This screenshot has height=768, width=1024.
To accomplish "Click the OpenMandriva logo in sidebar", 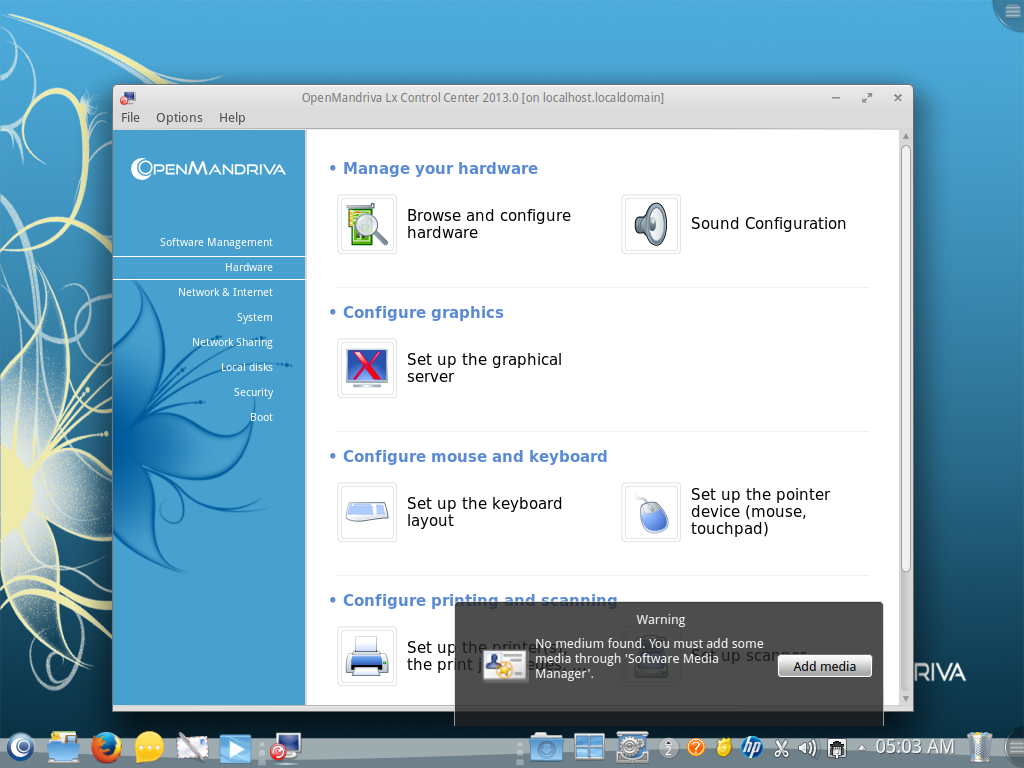I will tap(208, 169).
